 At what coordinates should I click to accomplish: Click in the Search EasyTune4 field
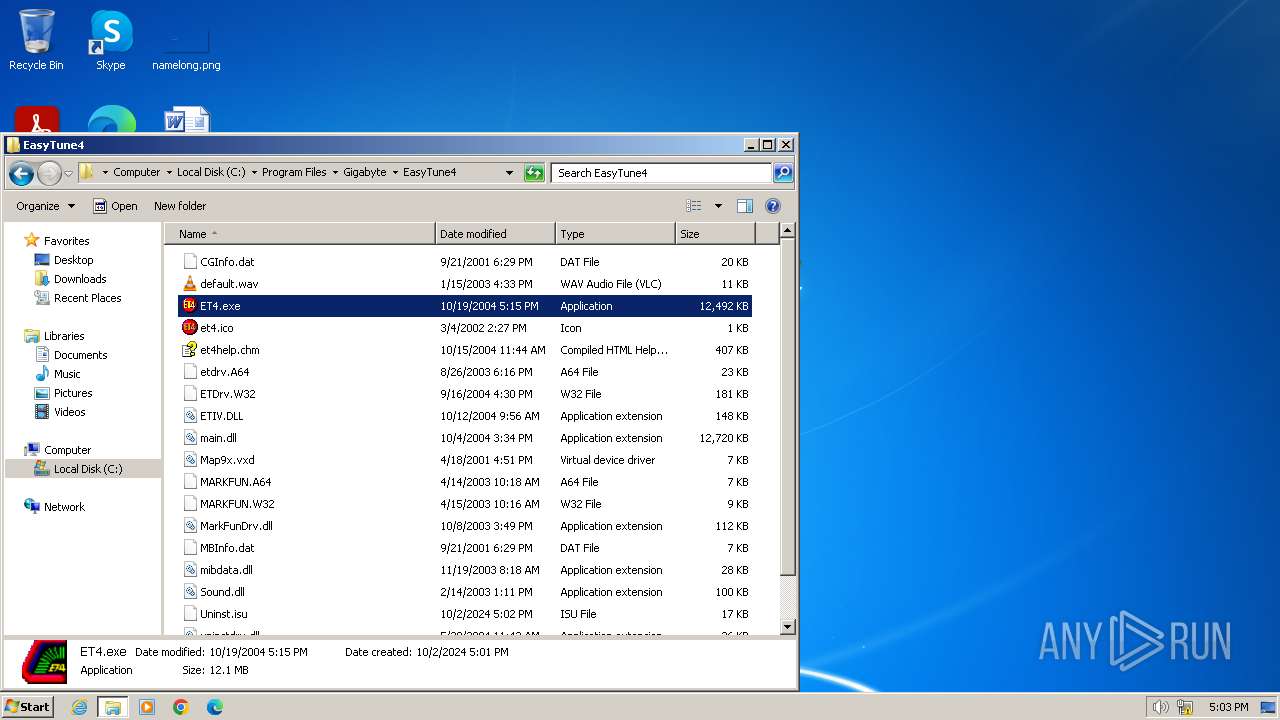661,173
